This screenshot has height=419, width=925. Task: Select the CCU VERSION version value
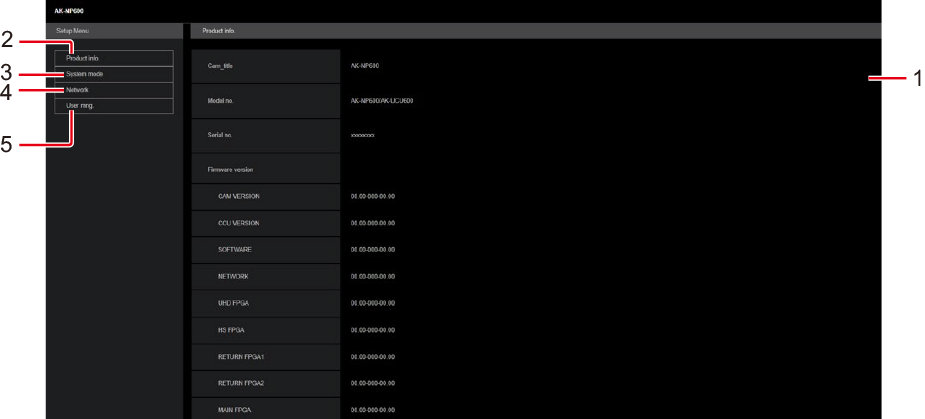coord(373,223)
